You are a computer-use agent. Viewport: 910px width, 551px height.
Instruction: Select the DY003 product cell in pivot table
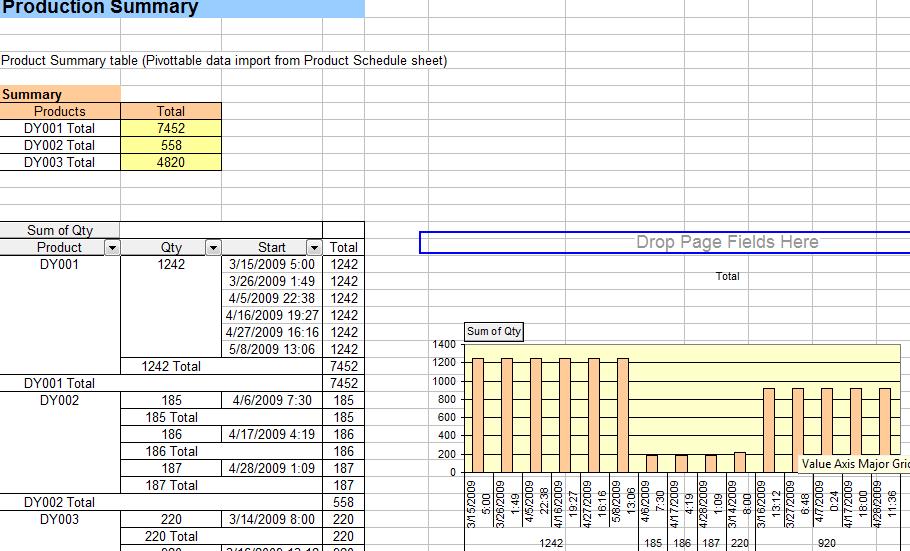point(60,519)
